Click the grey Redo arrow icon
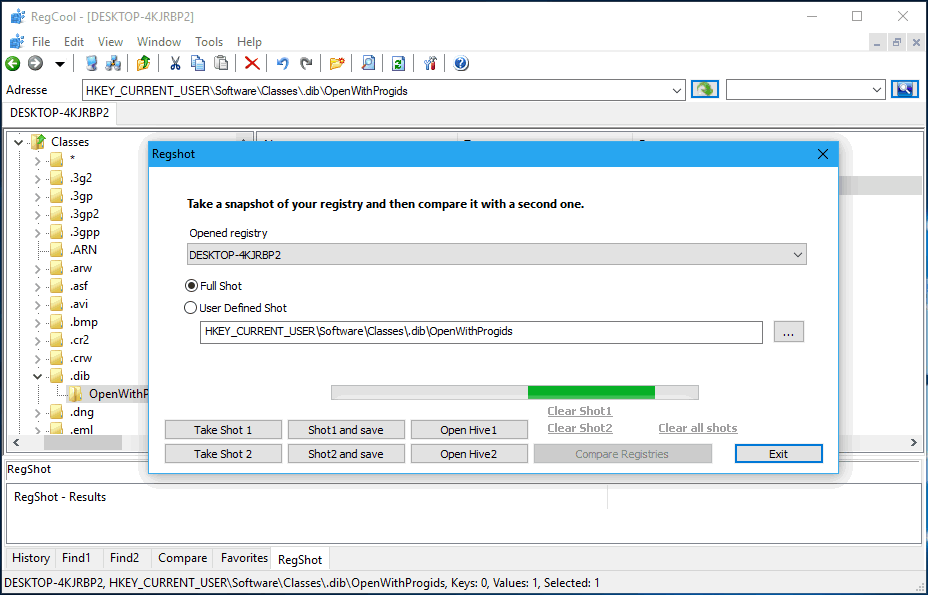Screen dimensions: 928x595 pyautogui.click(x=306, y=63)
